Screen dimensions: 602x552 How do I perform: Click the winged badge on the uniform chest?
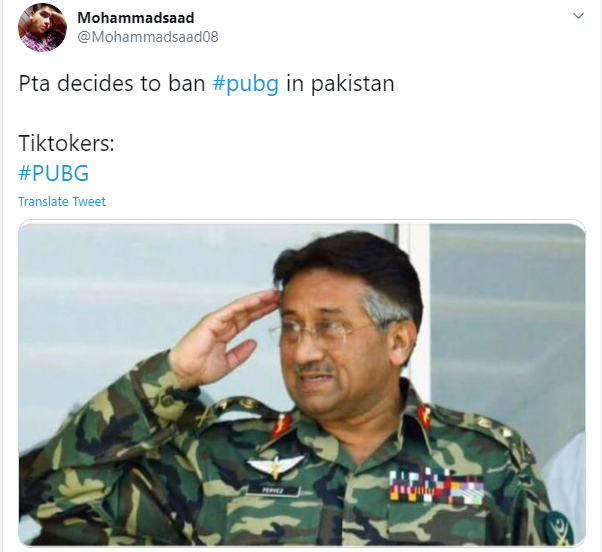click(x=275, y=466)
